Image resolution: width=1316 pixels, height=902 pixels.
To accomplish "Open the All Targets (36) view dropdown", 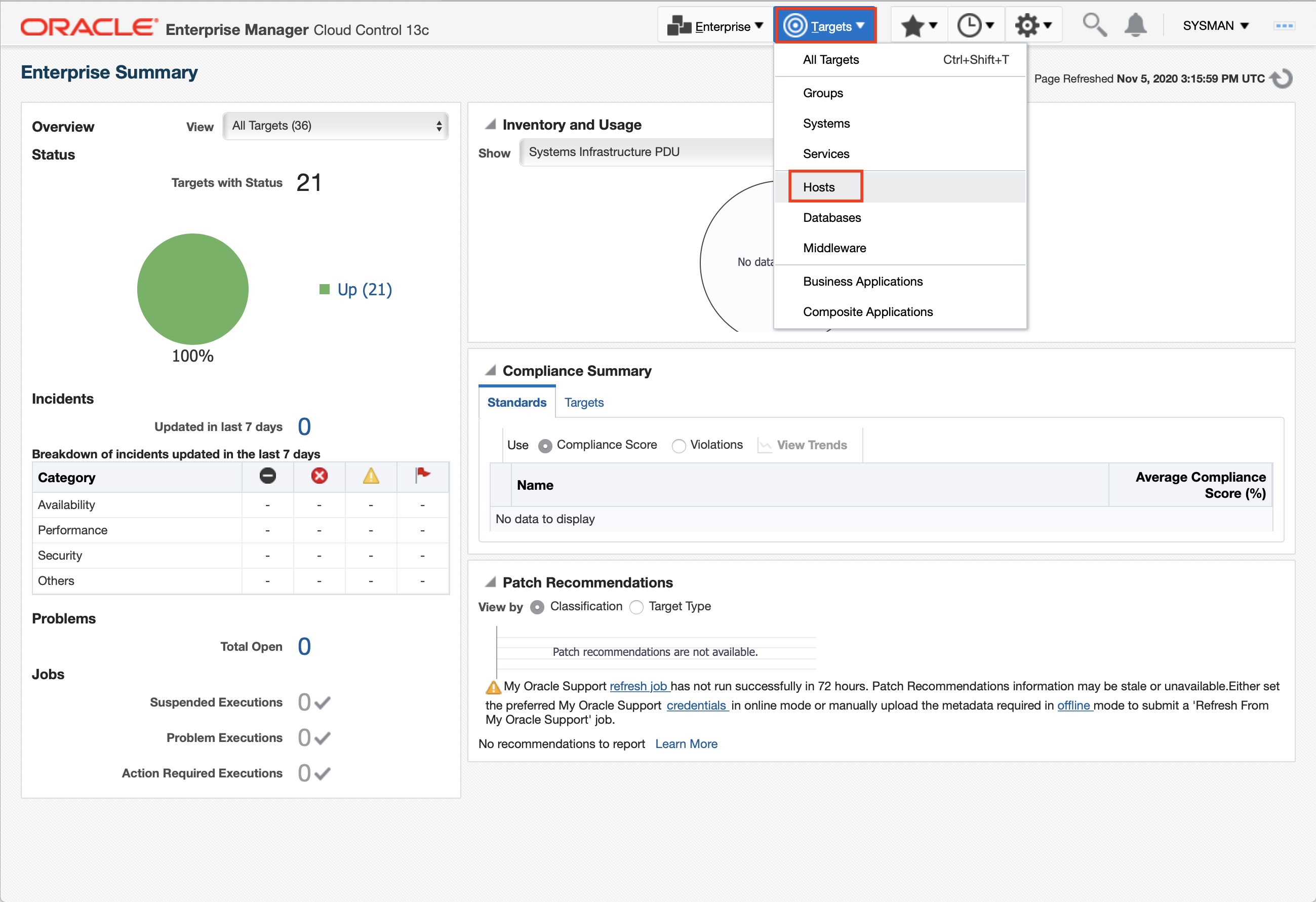I will point(335,126).
